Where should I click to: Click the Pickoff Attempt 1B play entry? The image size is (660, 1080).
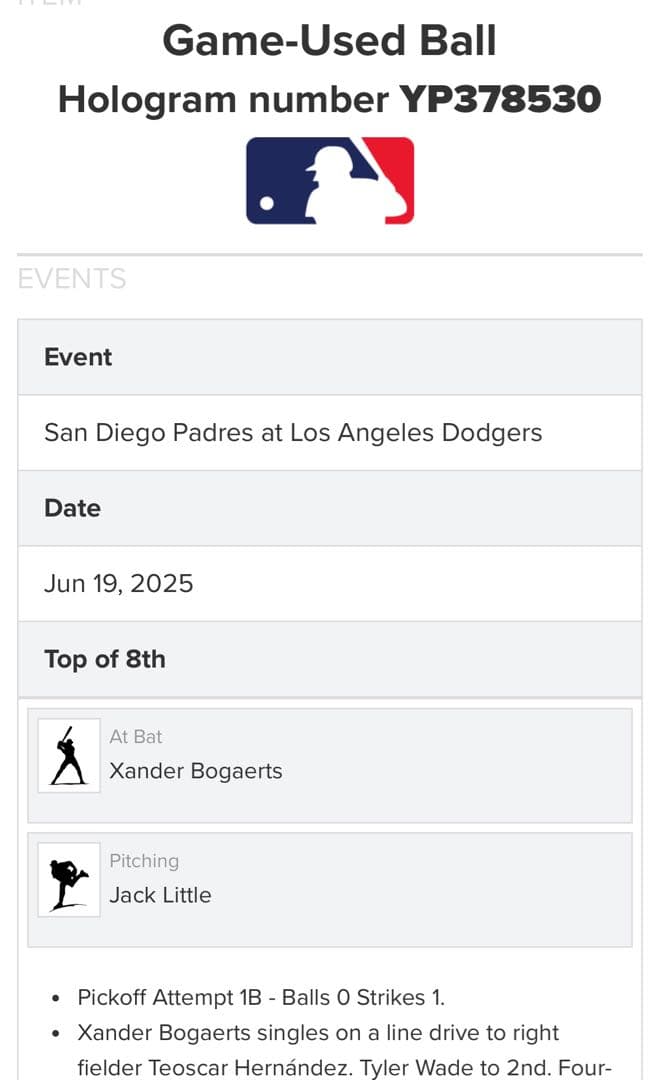[261, 997]
